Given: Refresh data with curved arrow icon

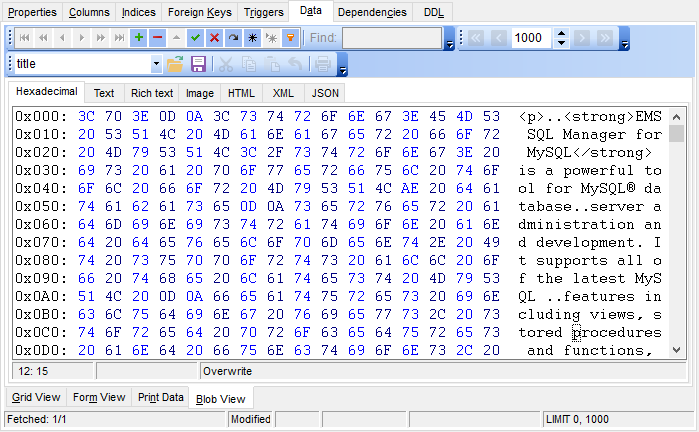Looking at the screenshot, I should [234, 38].
